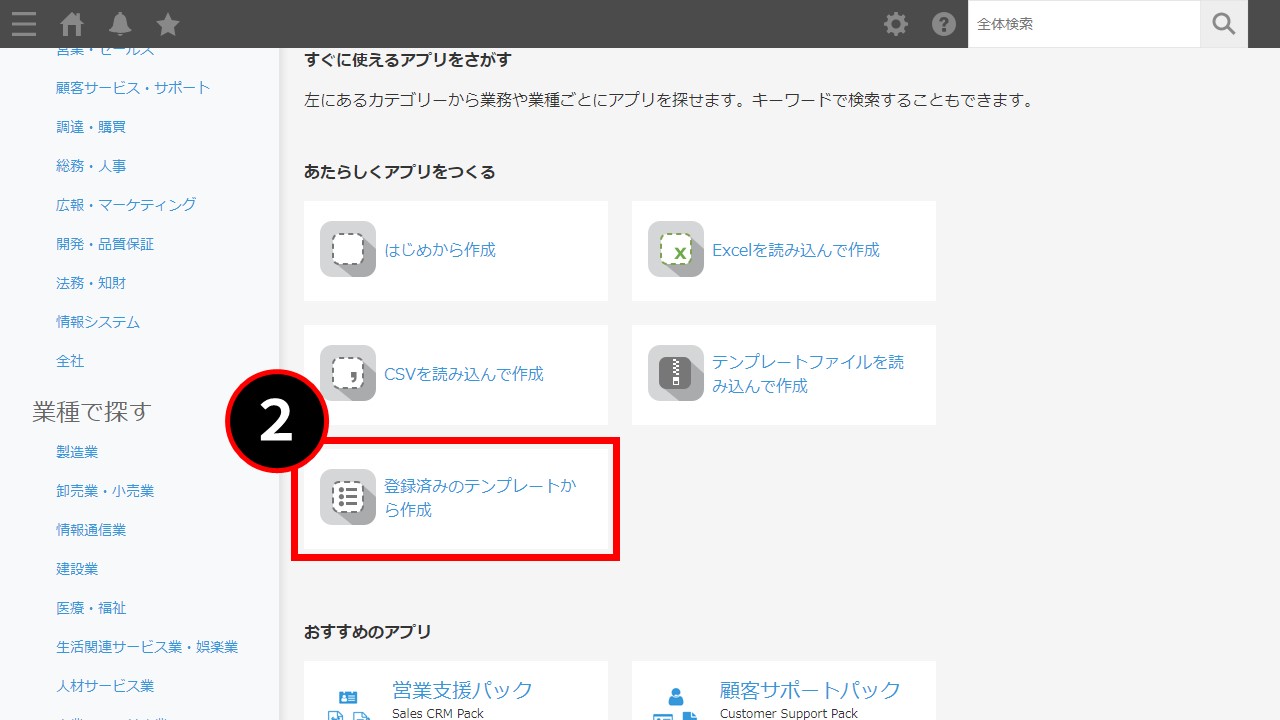Click the search magnifier button

tap(1224, 24)
